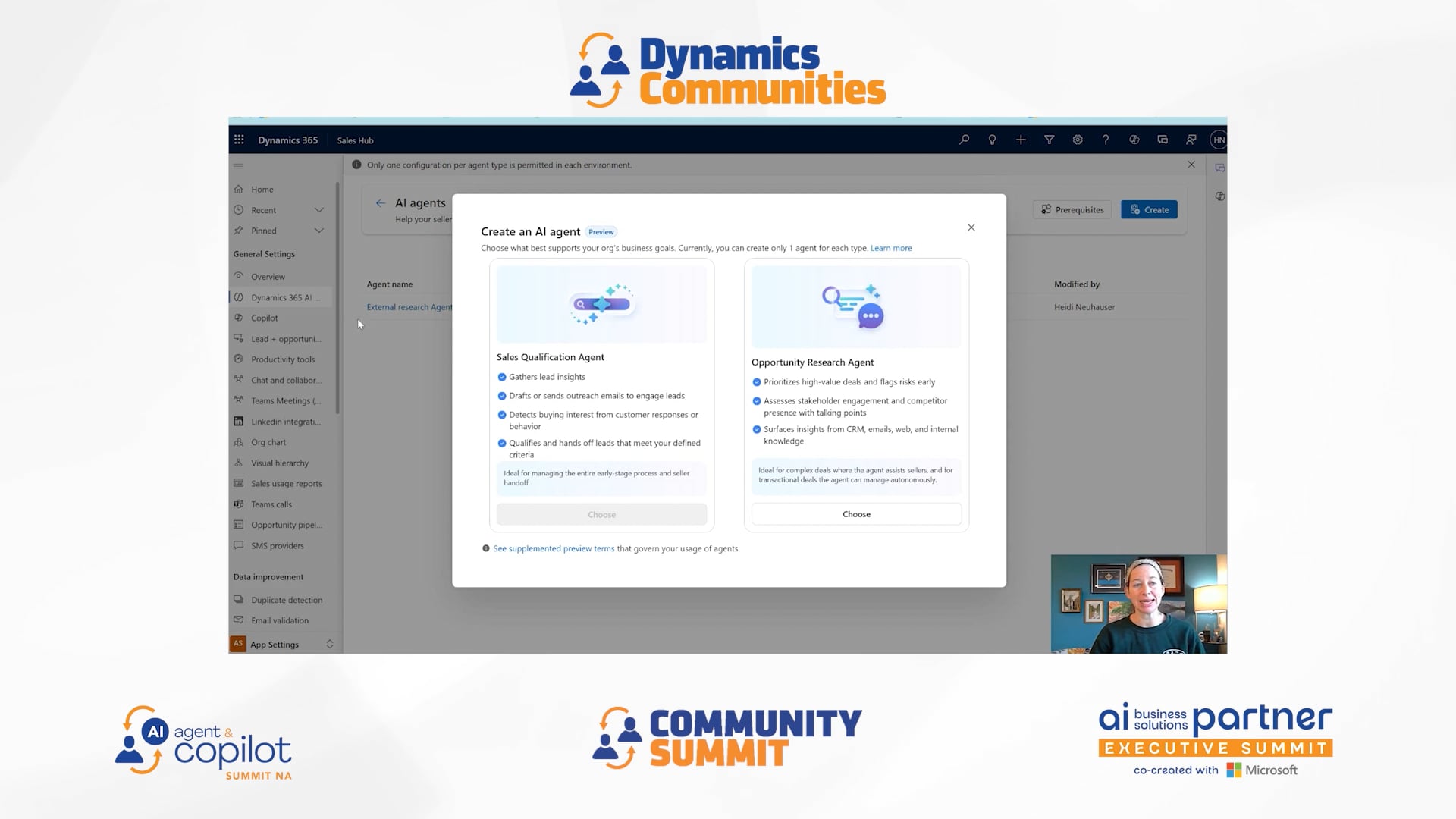Open the supplemented preview terms link

pos(554,548)
